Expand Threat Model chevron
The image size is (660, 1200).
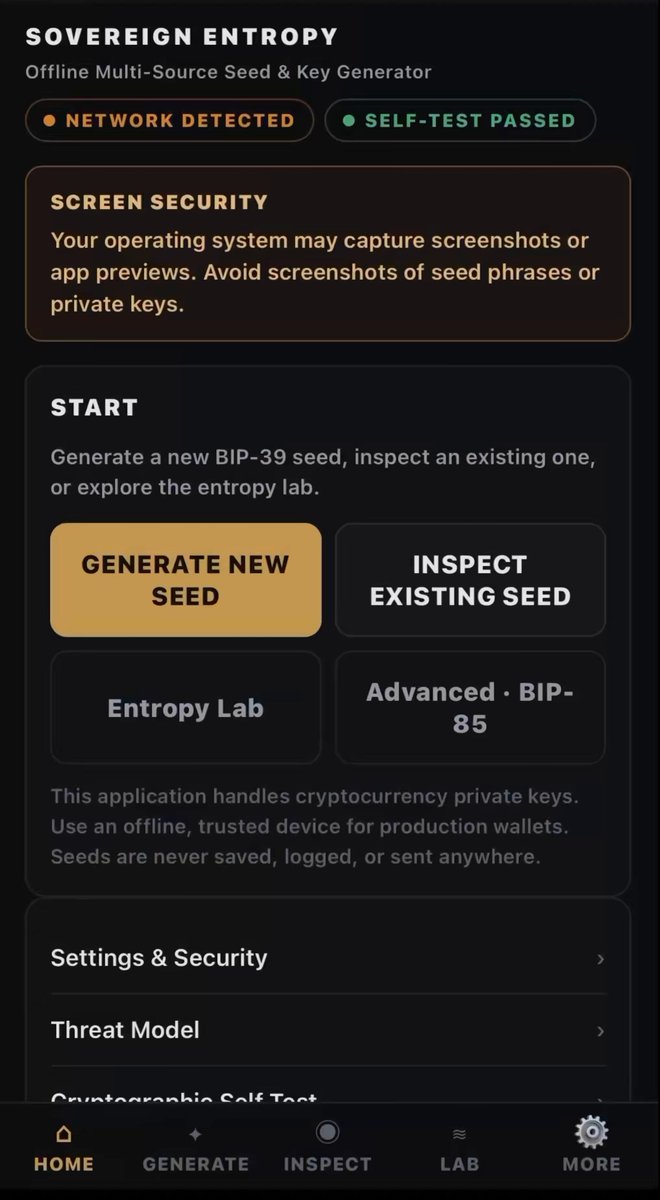(x=600, y=1030)
